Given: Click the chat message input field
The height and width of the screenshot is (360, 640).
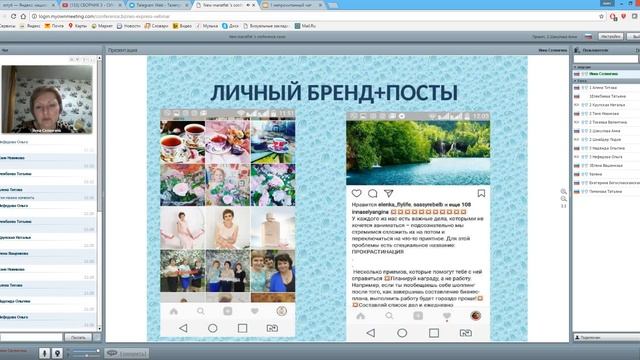Looking at the screenshot, I should [31, 337].
